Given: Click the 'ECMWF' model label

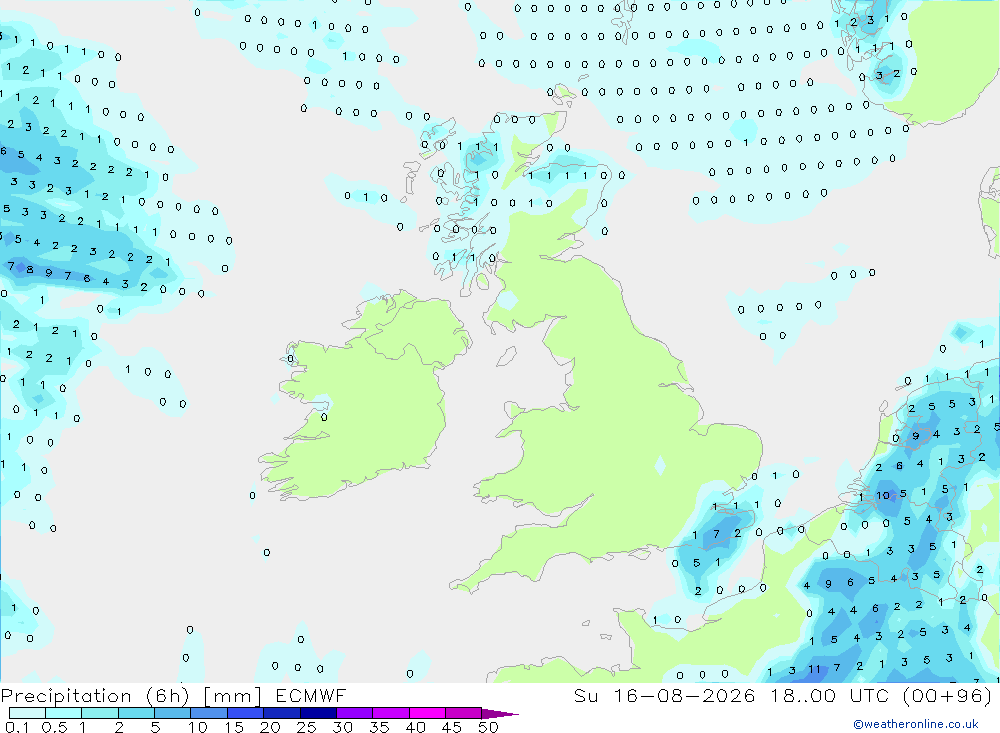Looking at the screenshot, I should tap(311, 695).
